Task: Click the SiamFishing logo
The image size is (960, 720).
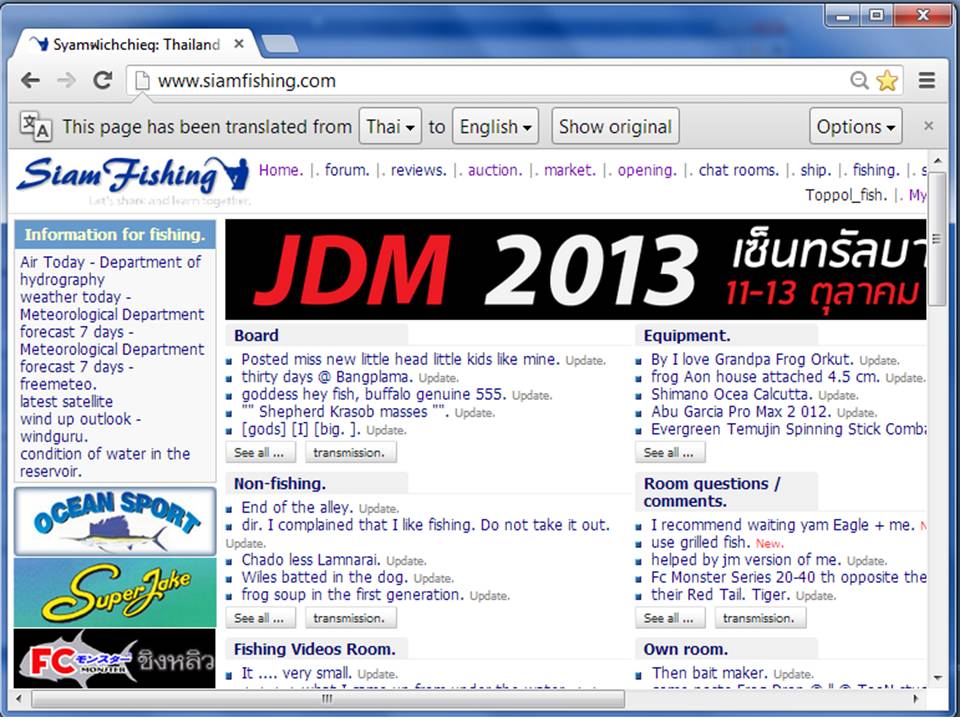Action: click(132, 178)
